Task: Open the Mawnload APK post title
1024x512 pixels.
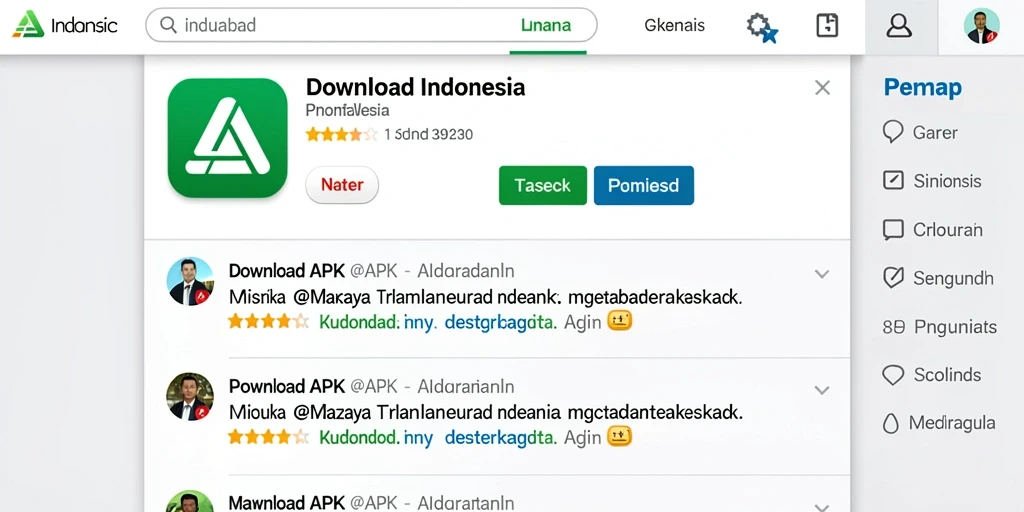Action: [286, 503]
